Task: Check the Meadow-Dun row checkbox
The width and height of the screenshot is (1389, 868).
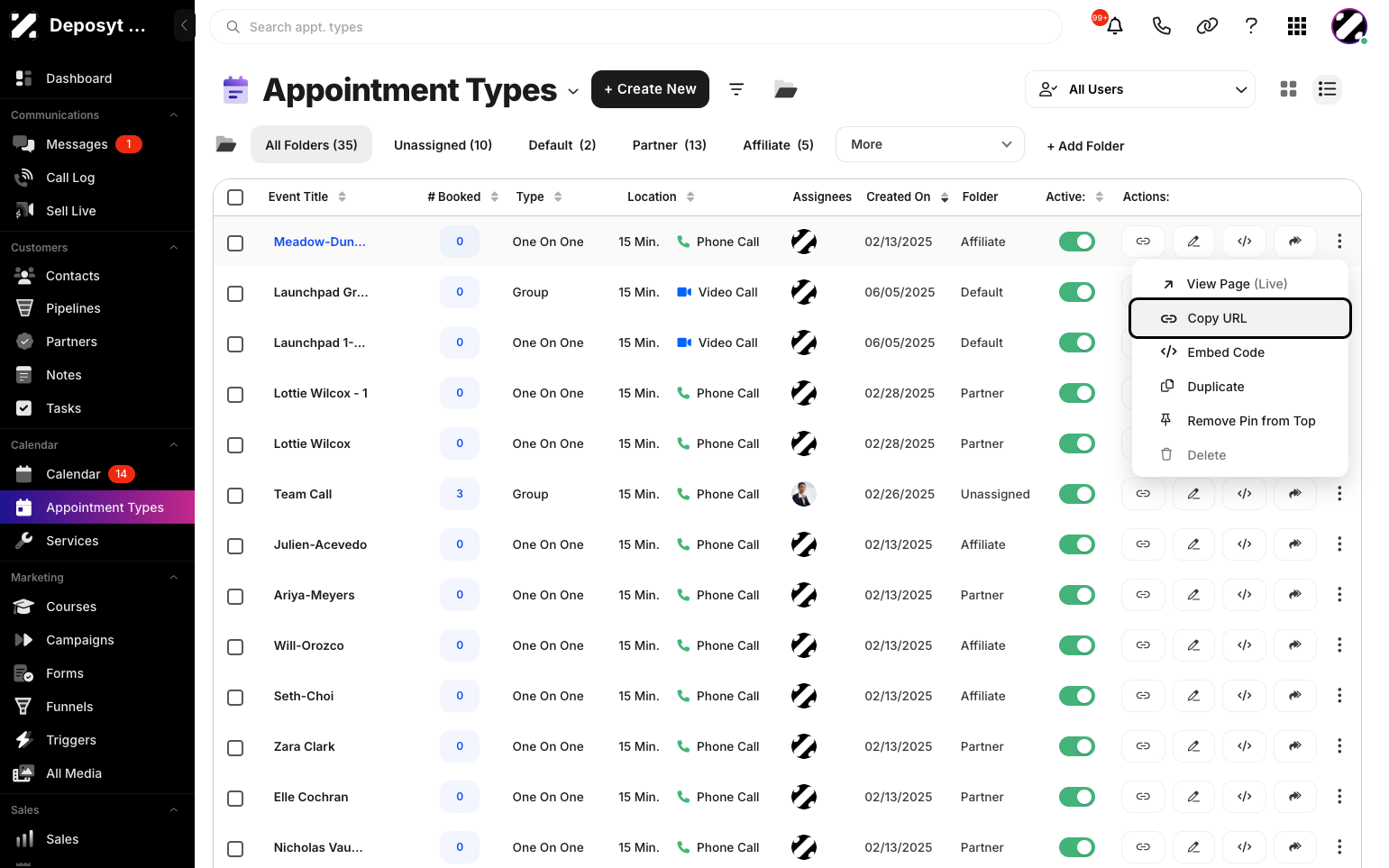Action: (x=235, y=243)
